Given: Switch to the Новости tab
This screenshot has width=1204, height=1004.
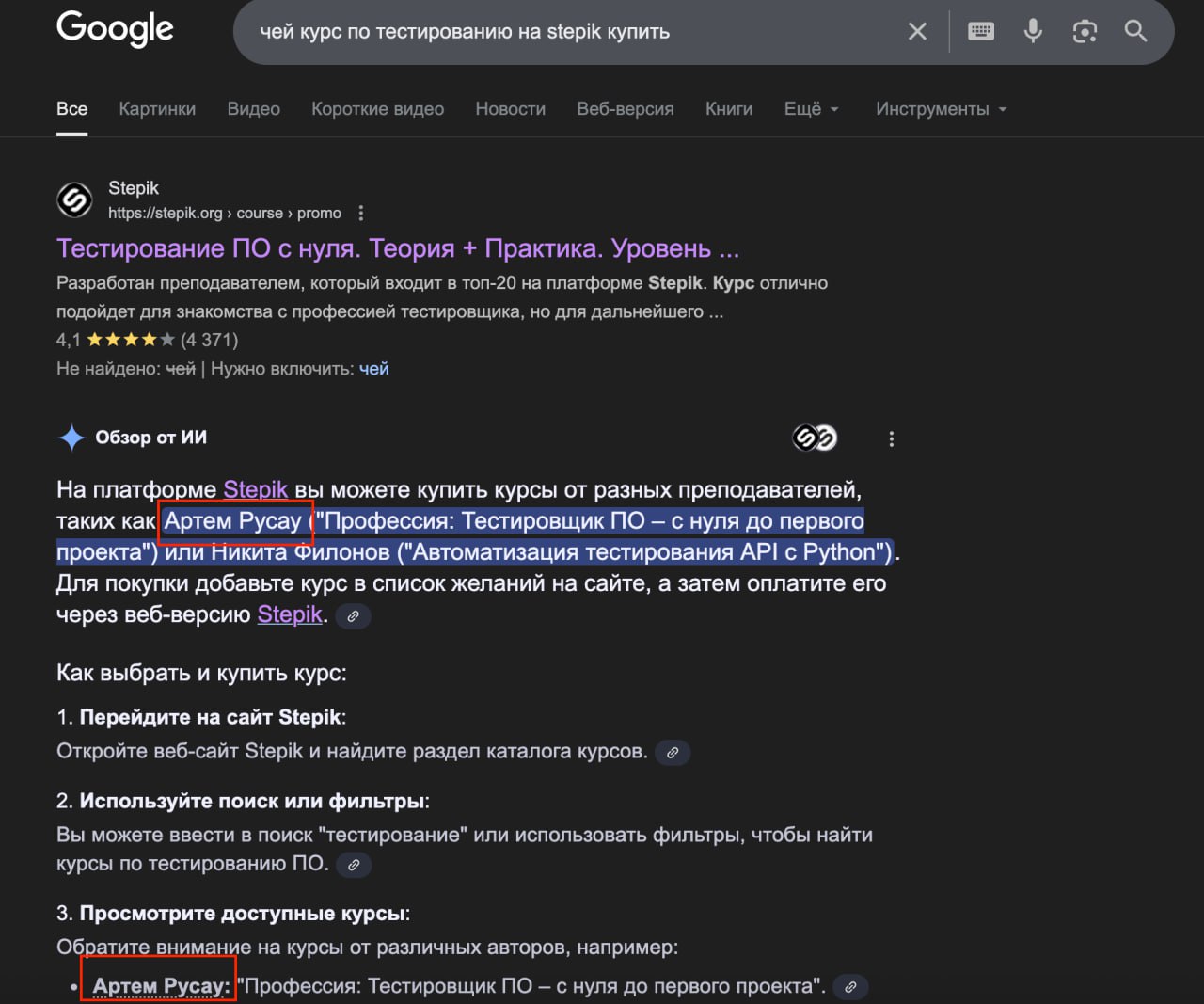Looking at the screenshot, I should point(511,109).
